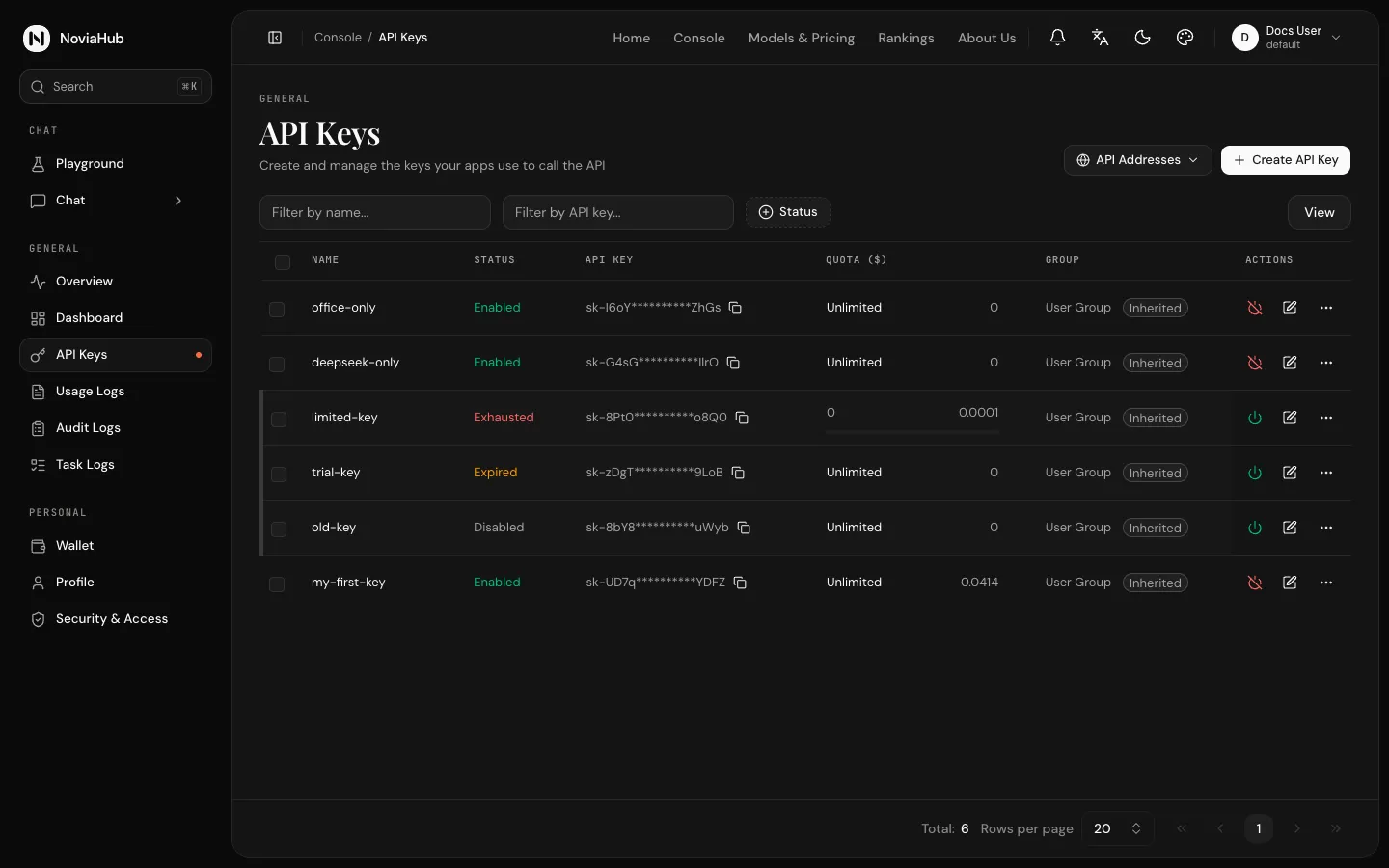
Task: Edit the trial-key entry
Action: pyautogui.click(x=1290, y=473)
